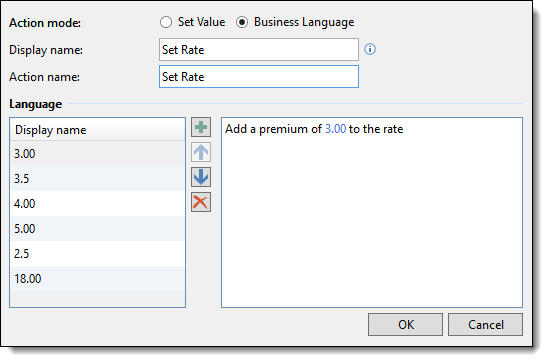Click the blue 3.00 value in the sentence

336,129
